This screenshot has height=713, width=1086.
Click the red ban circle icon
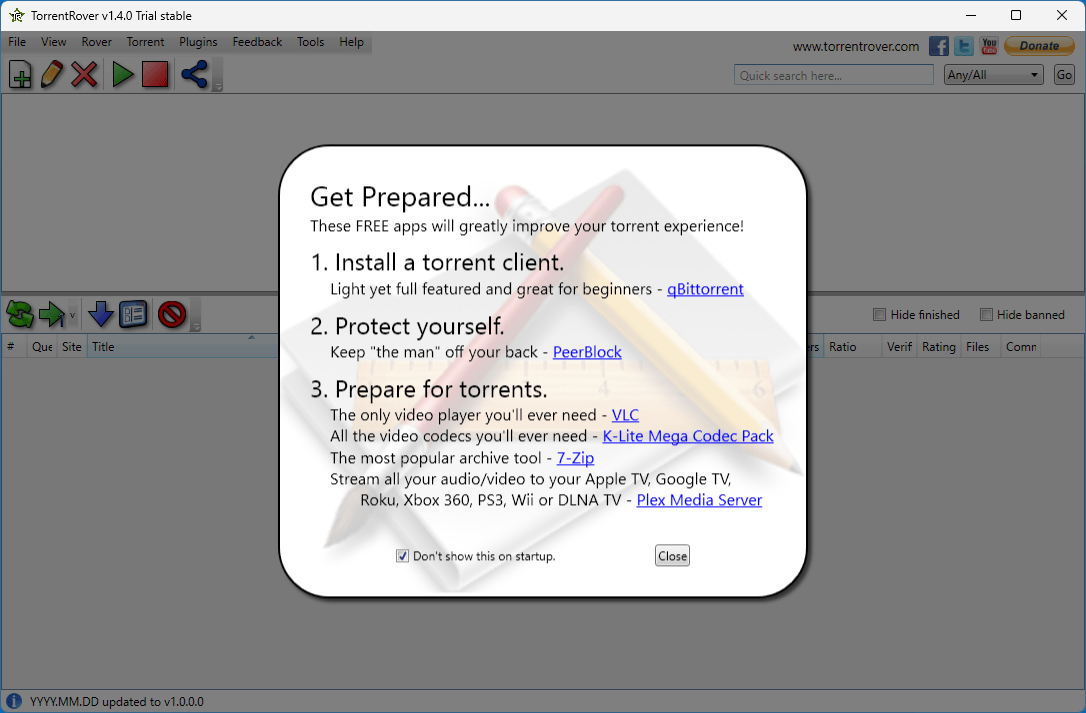[172, 314]
